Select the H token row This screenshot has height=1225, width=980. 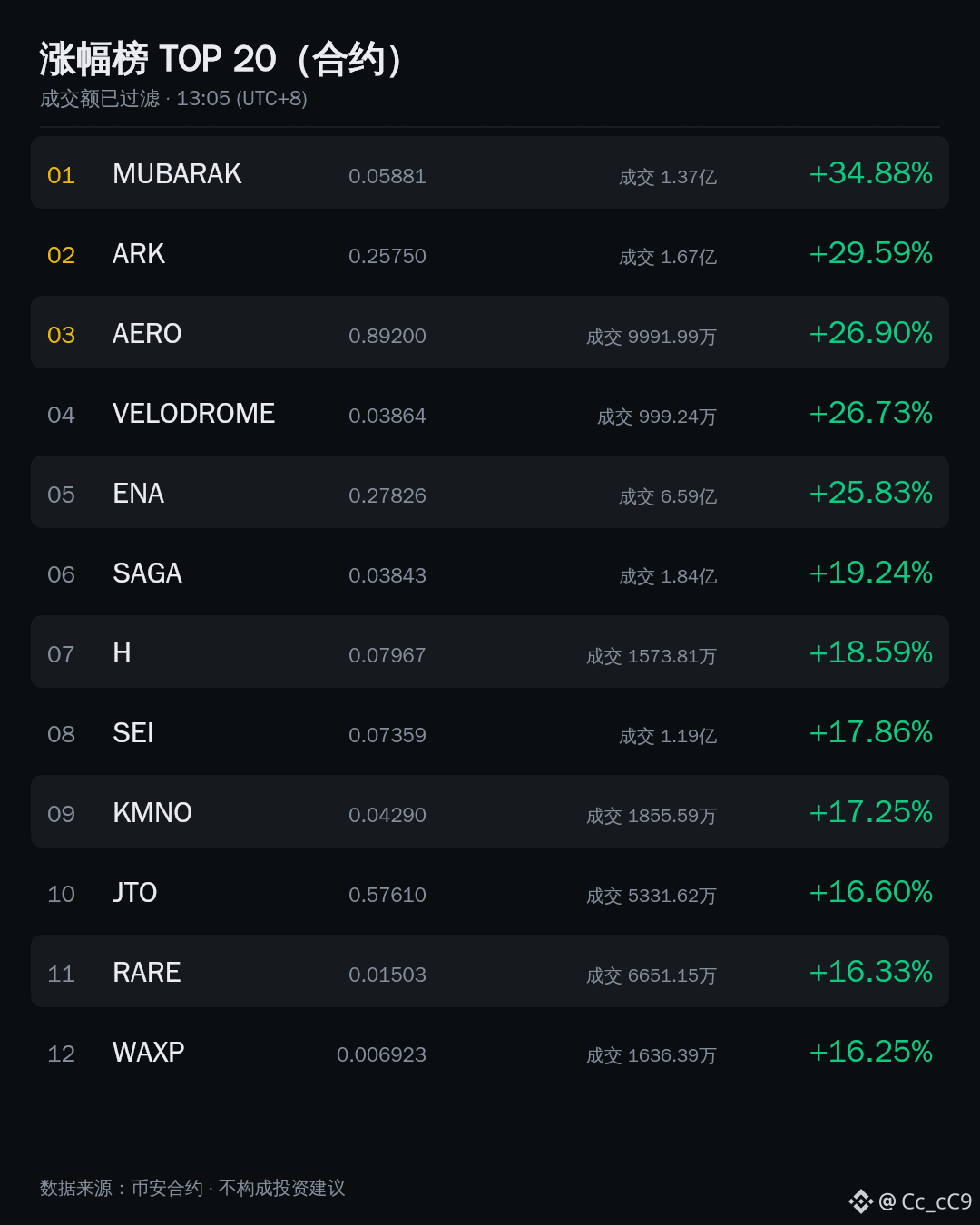coord(490,652)
